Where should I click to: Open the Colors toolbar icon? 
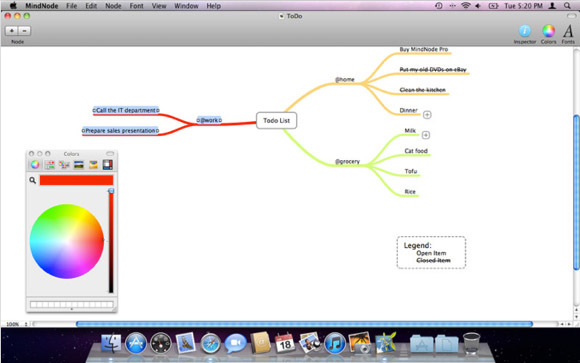548,31
